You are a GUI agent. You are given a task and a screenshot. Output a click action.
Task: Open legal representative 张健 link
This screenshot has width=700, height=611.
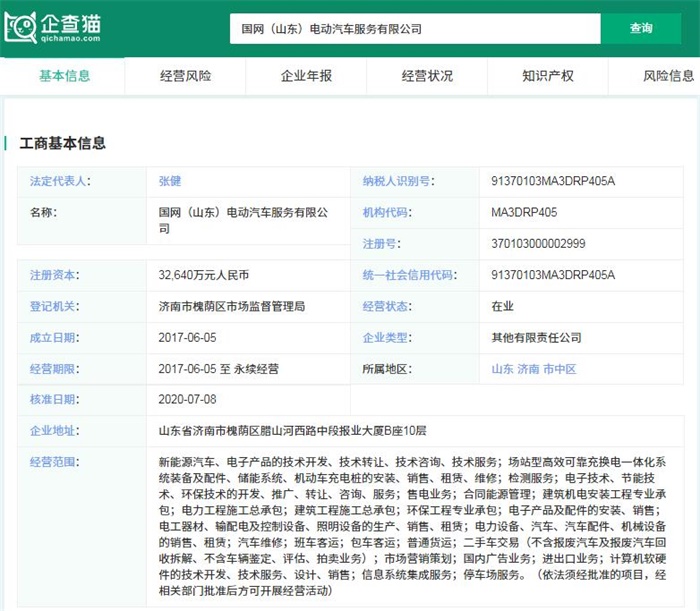pyautogui.click(x=170, y=182)
